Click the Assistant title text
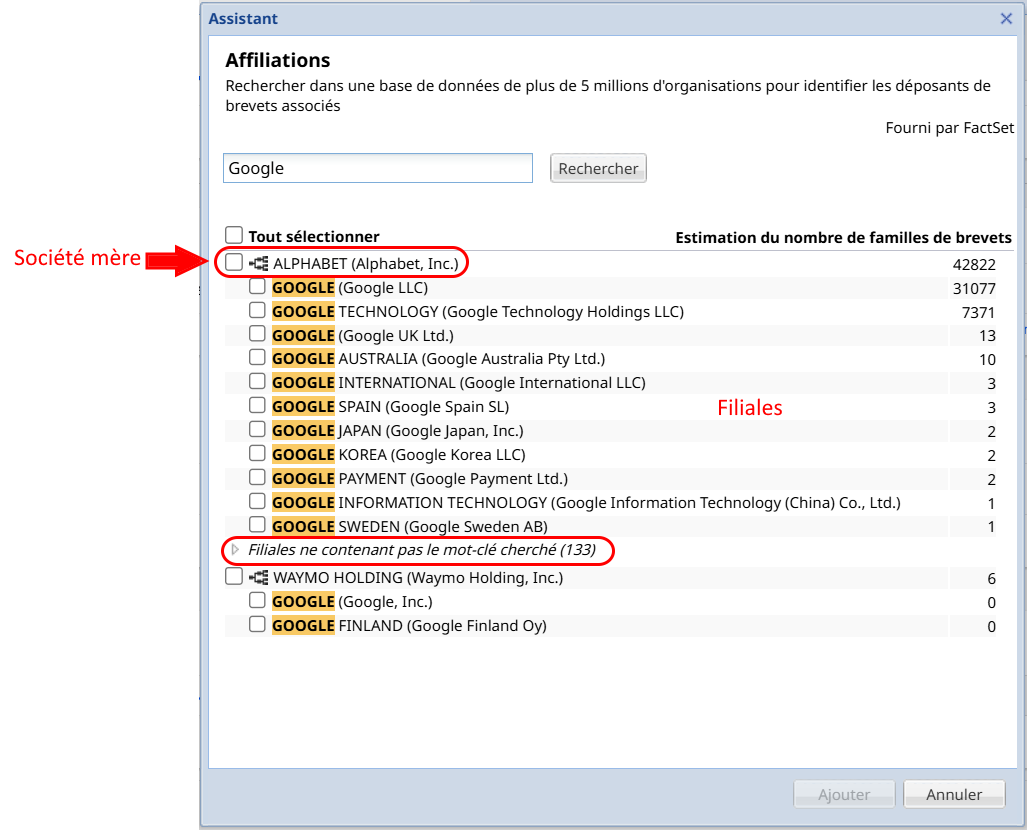1027x830 pixels. pos(243,18)
